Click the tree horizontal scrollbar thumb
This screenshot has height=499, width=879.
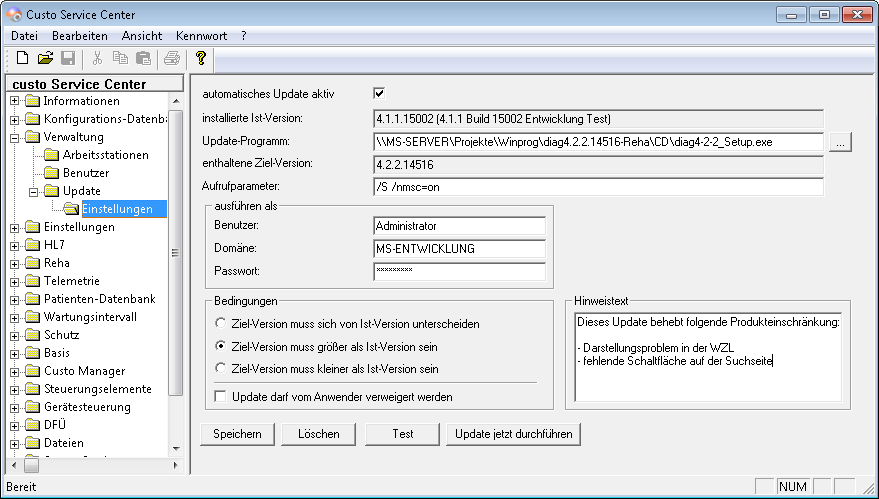coord(32,465)
